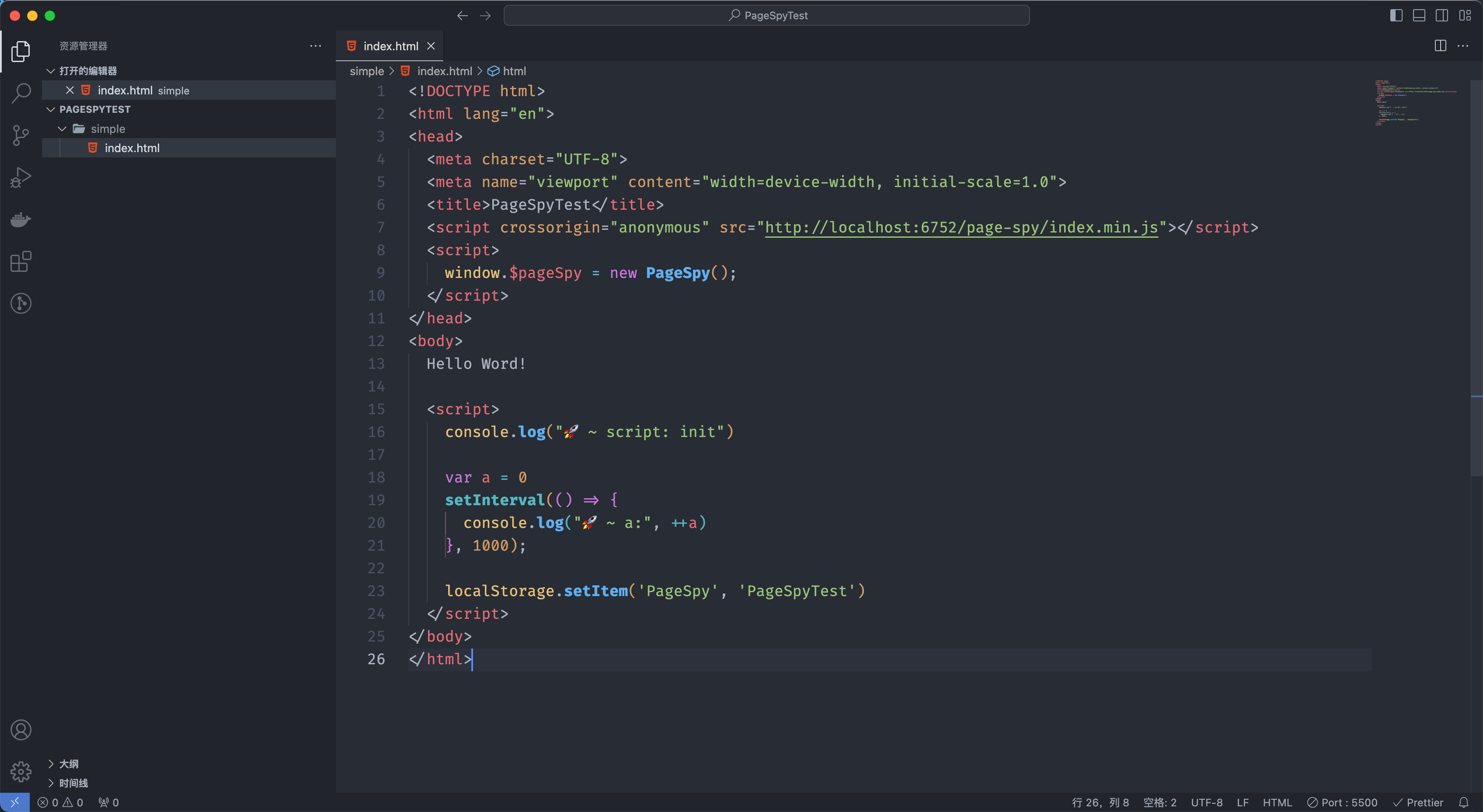Click customize layout icon in title bar
Image resolution: width=1483 pixels, height=812 pixels.
1465,16
